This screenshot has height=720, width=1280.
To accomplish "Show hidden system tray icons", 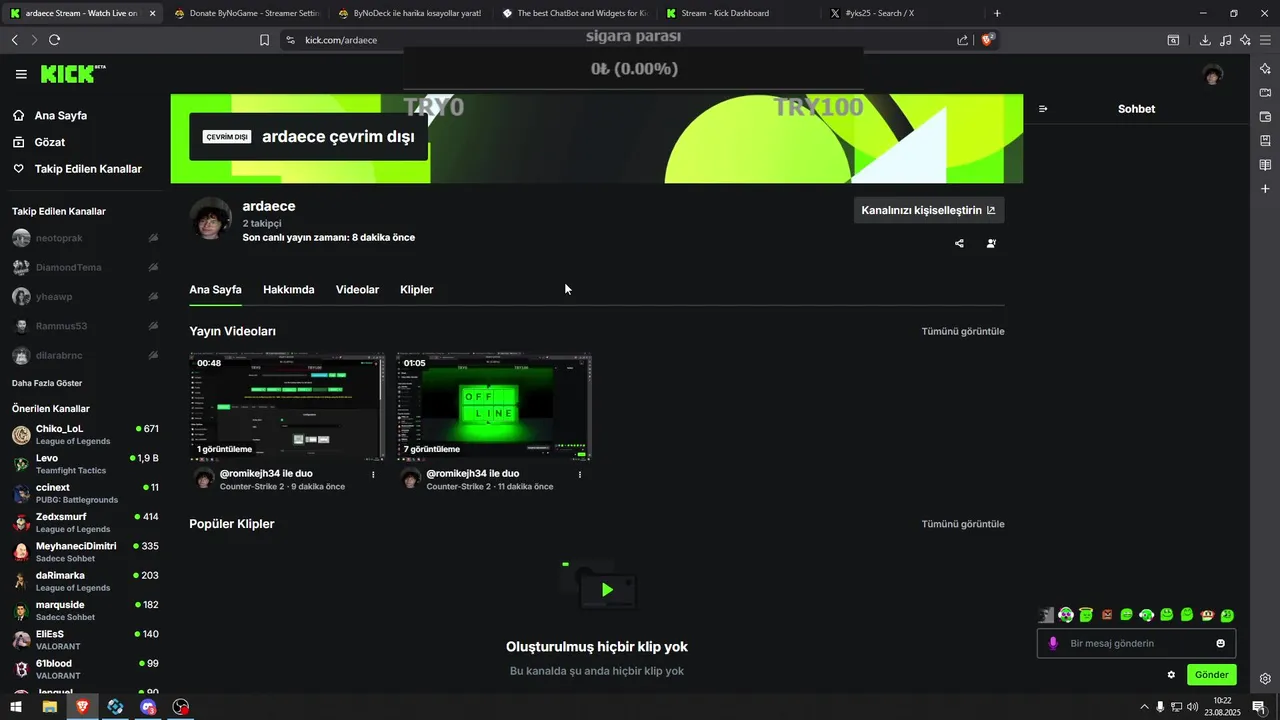I will pos(1144,707).
